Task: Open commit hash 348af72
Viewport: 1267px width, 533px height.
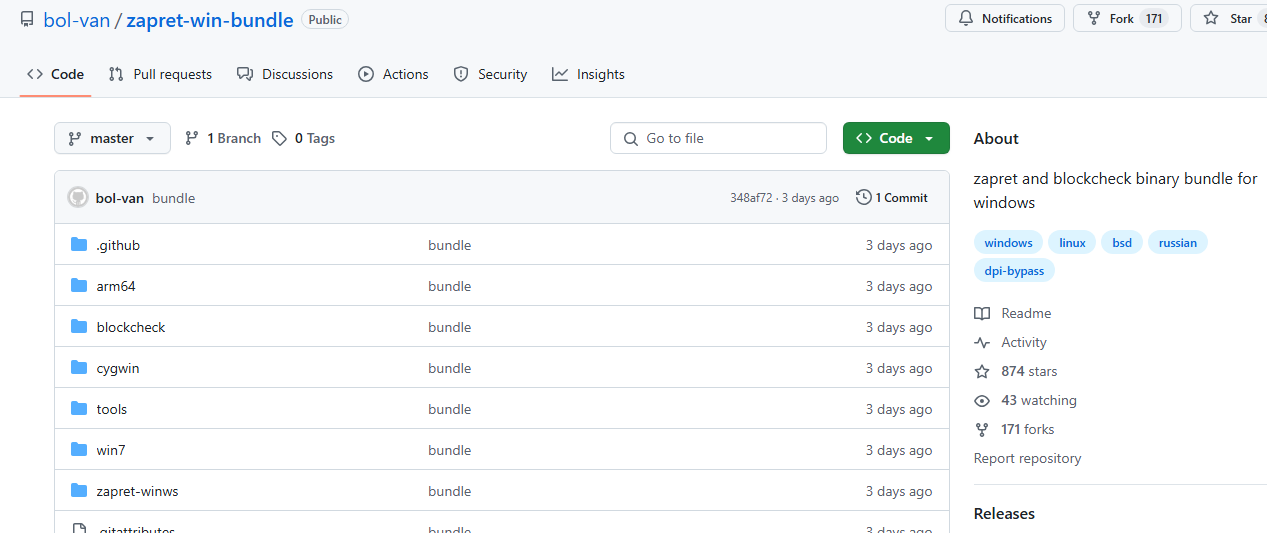Action: pos(751,198)
